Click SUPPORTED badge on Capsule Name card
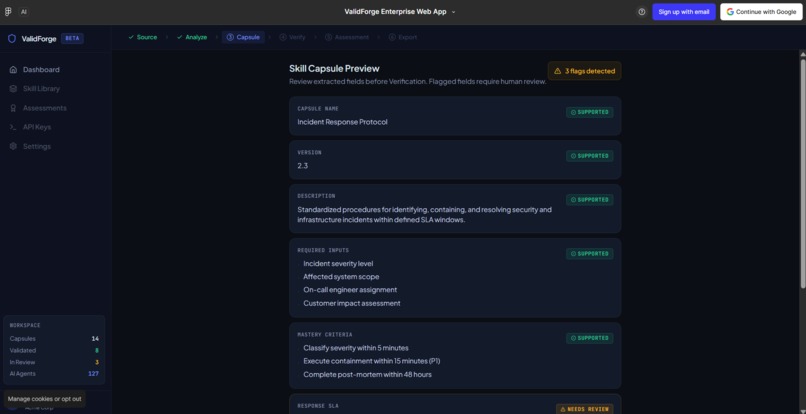This screenshot has height=414, width=806. coord(590,112)
